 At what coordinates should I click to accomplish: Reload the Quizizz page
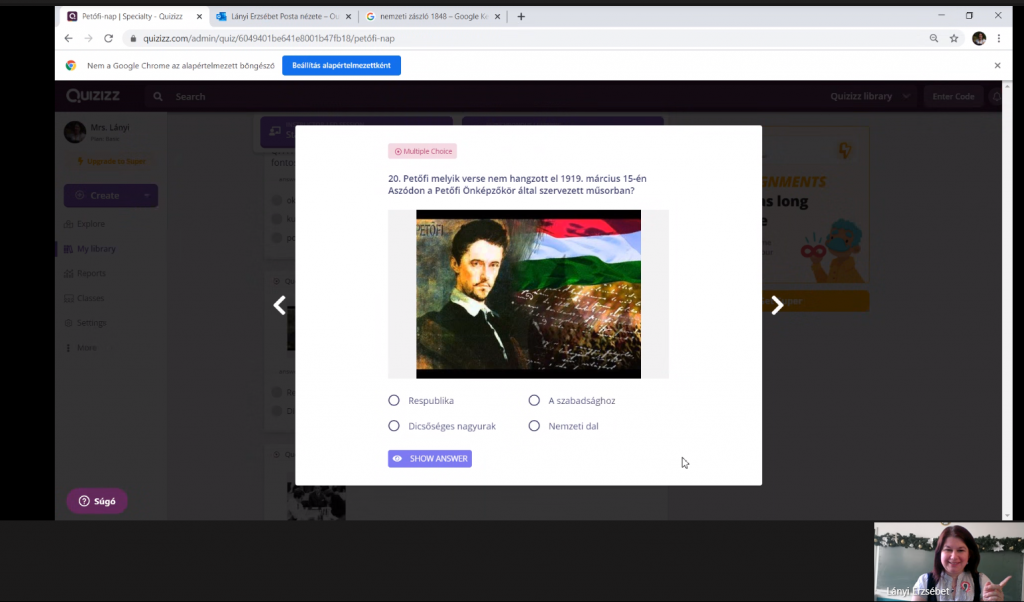click(108, 39)
